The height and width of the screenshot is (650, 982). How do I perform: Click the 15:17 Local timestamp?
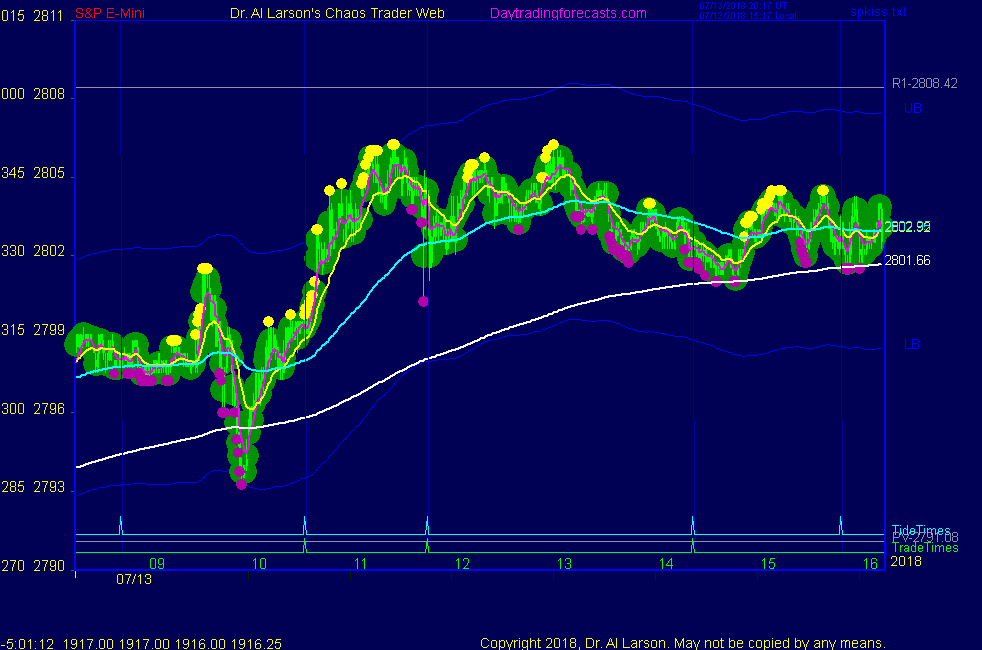pyautogui.click(x=748, y=16)
